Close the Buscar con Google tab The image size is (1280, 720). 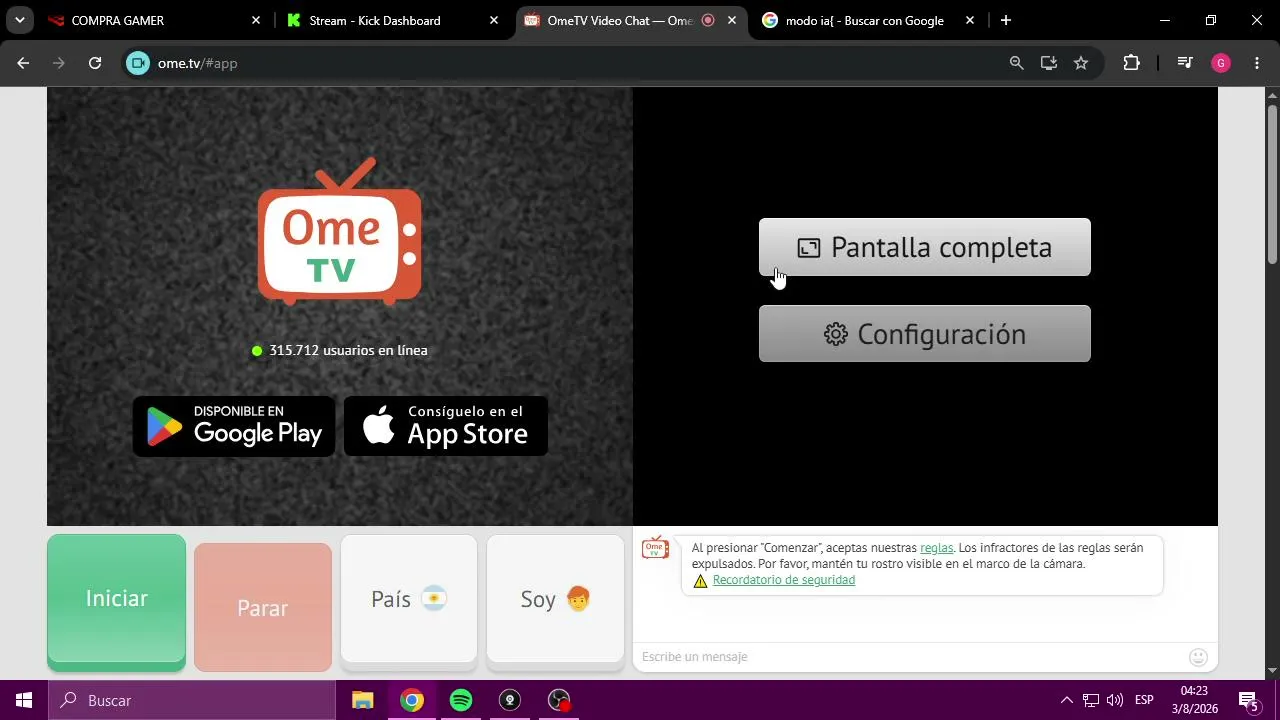(970, 20)
